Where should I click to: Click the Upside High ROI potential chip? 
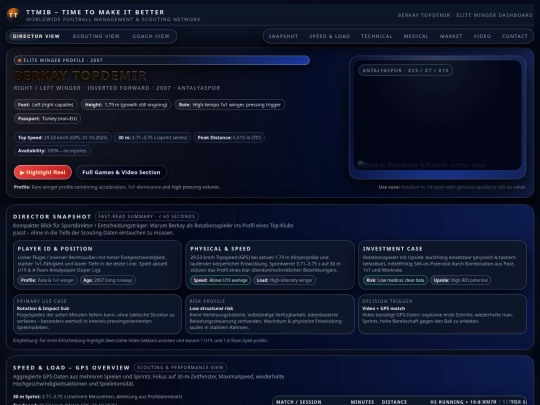pos(460,280)
